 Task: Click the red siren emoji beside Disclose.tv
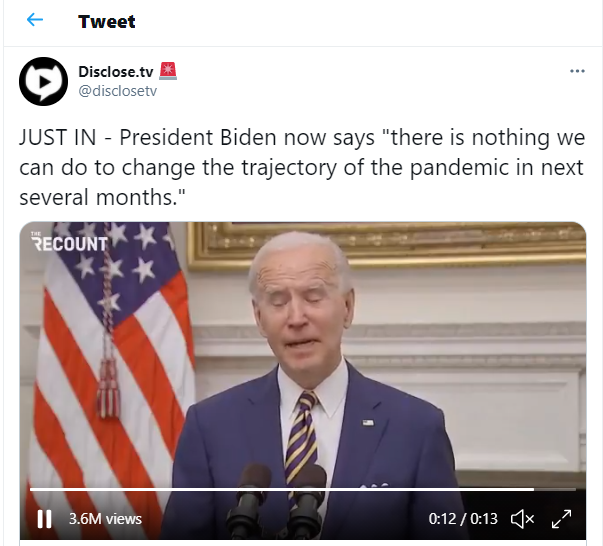168,71
